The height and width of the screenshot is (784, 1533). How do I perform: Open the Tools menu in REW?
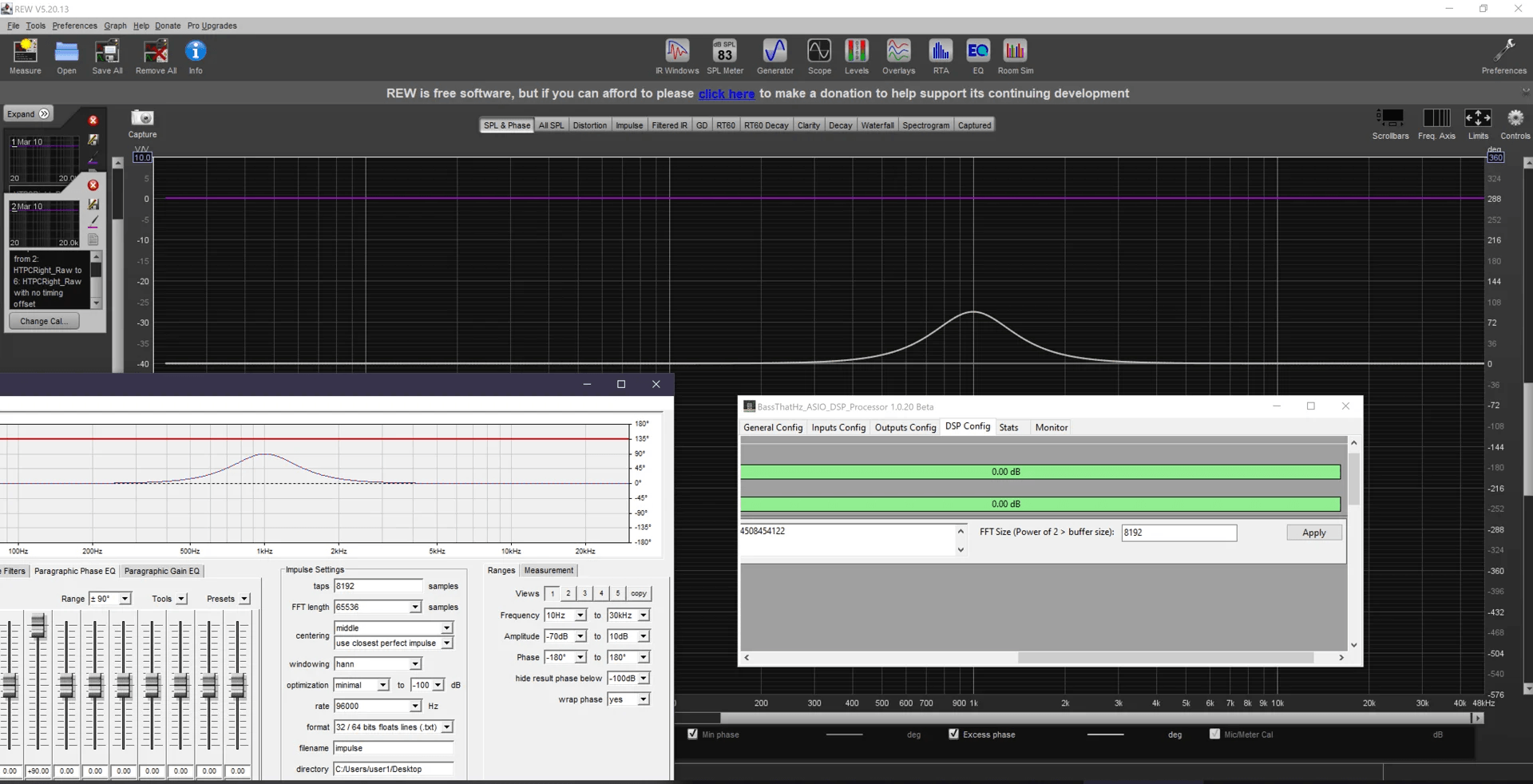coord(35,26)
